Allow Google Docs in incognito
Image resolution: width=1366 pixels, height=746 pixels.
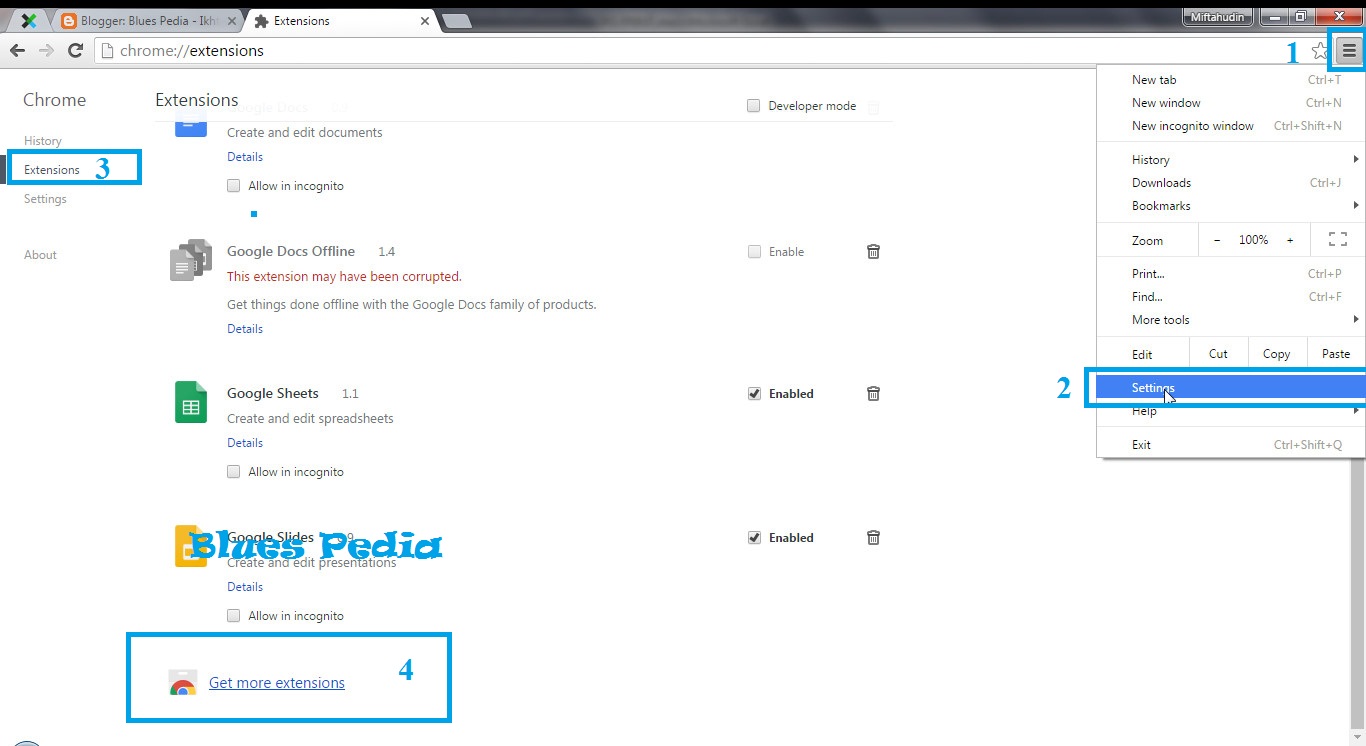click(x=234, y=186)
